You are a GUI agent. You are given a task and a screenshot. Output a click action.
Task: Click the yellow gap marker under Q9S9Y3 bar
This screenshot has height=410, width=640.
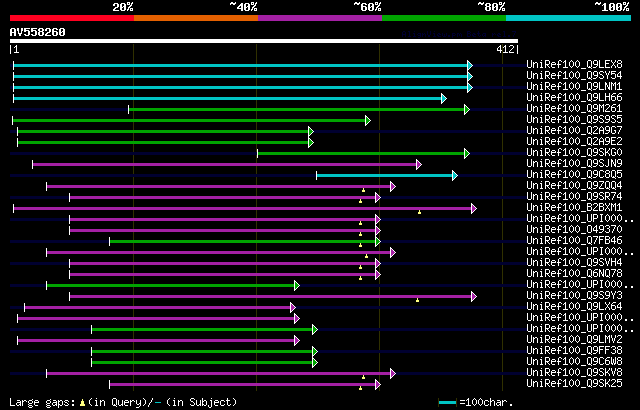pyautogui.click(x=417, y=300)
